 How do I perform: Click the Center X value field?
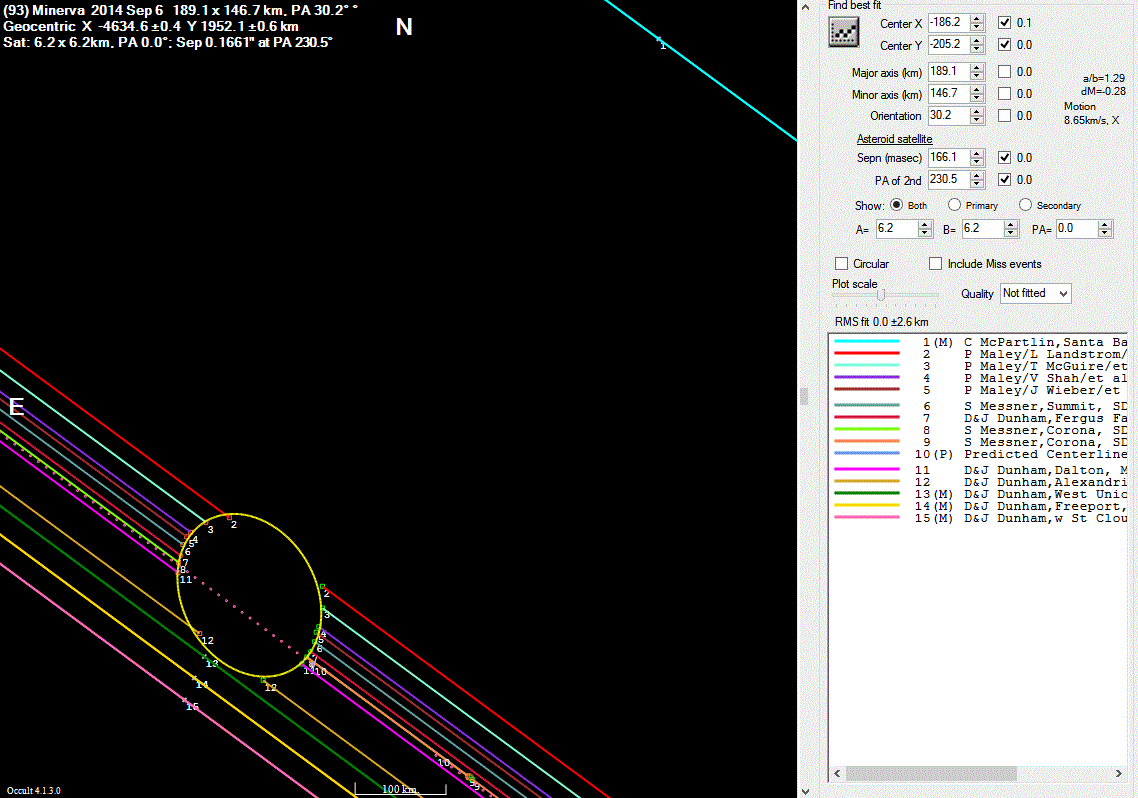[x=949, y=22]
